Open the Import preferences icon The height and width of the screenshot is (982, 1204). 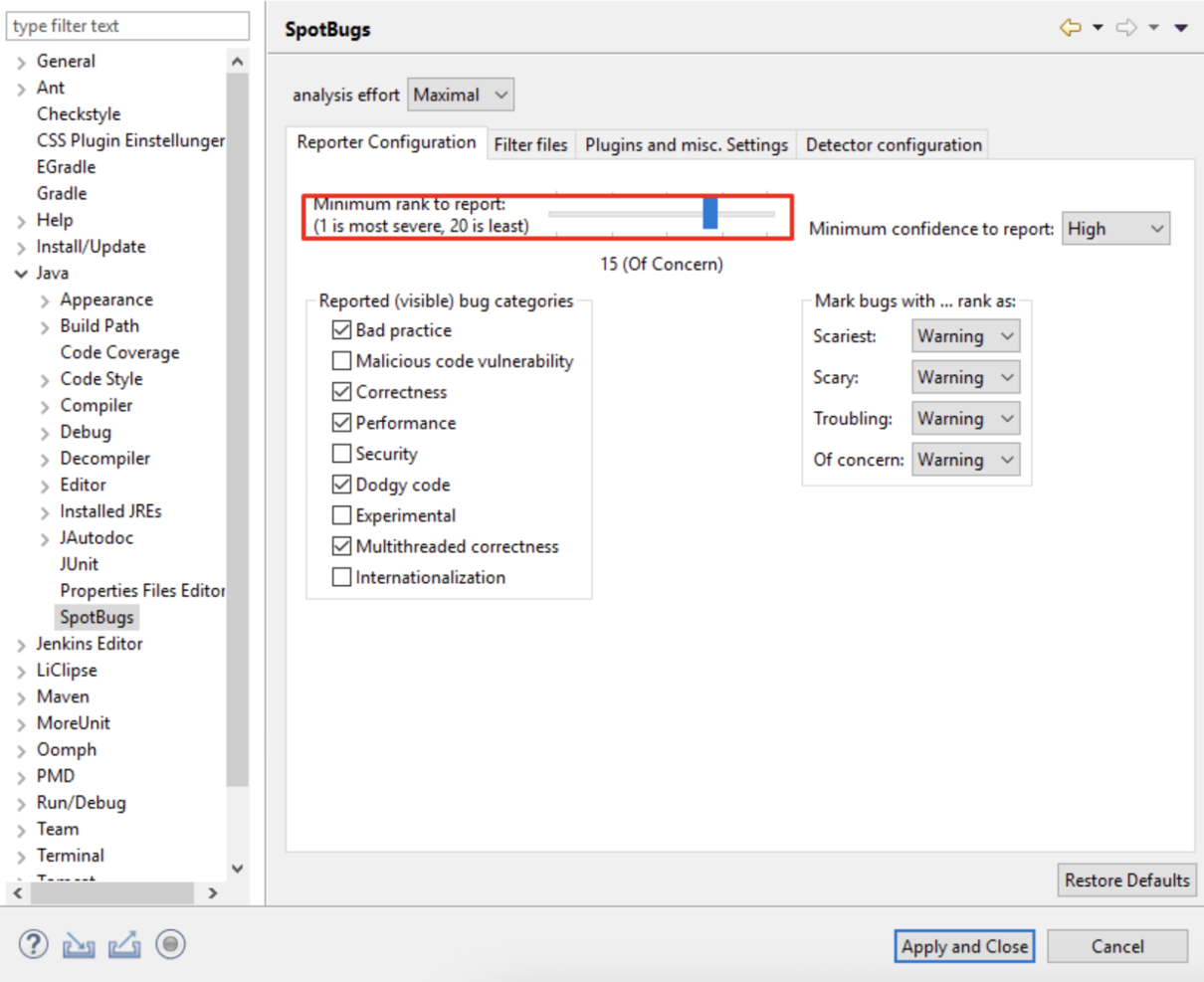[x=80, y=944]
